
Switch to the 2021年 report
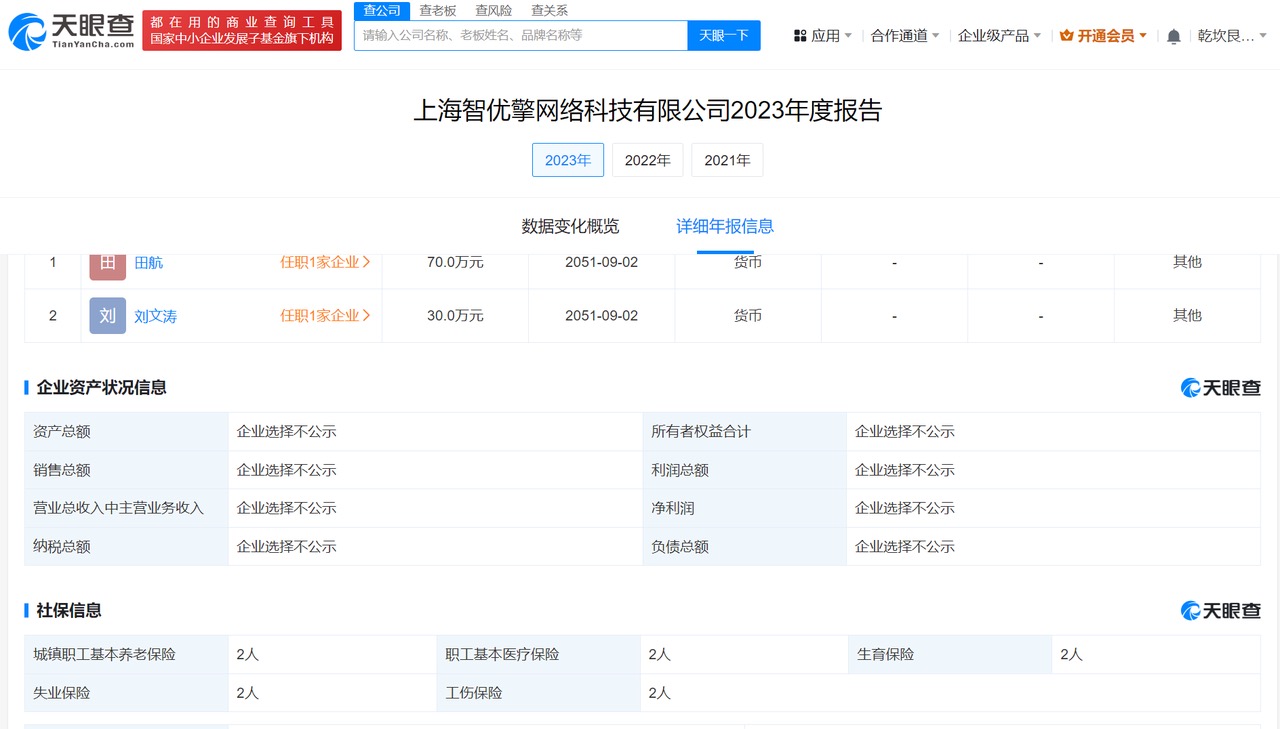[x=727, y=160]
